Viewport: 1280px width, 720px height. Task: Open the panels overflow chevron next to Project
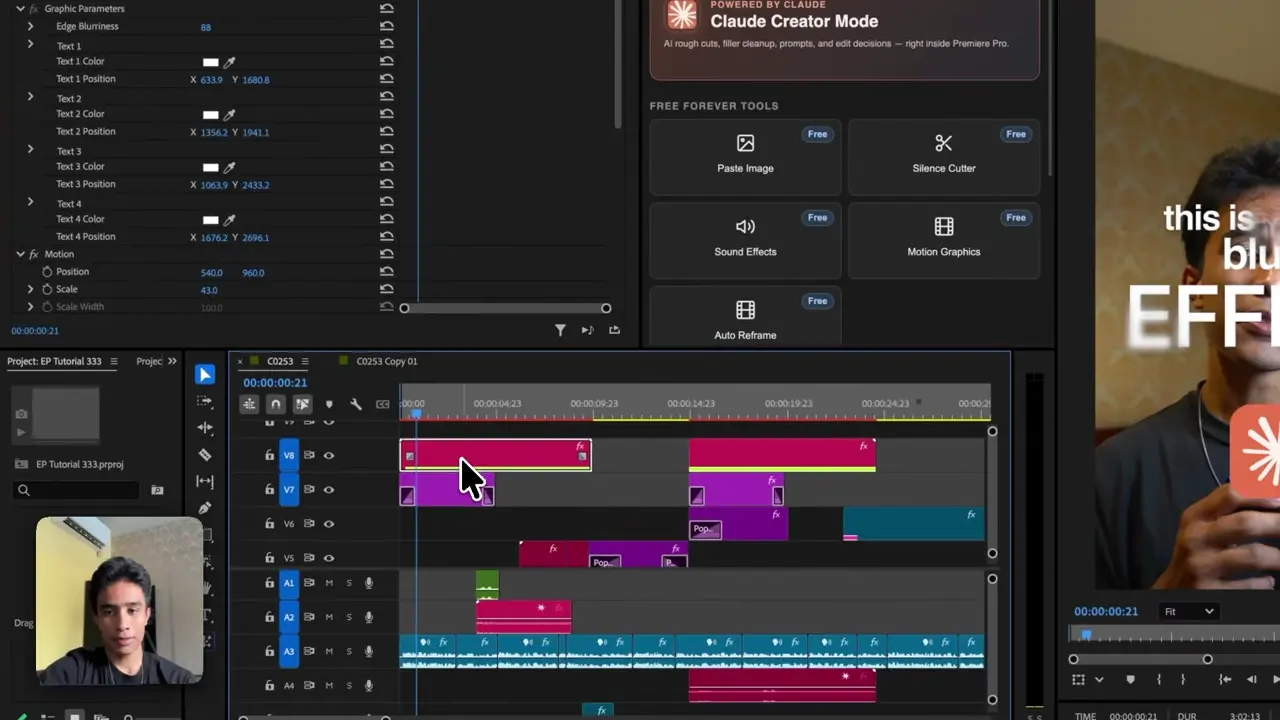172,361
